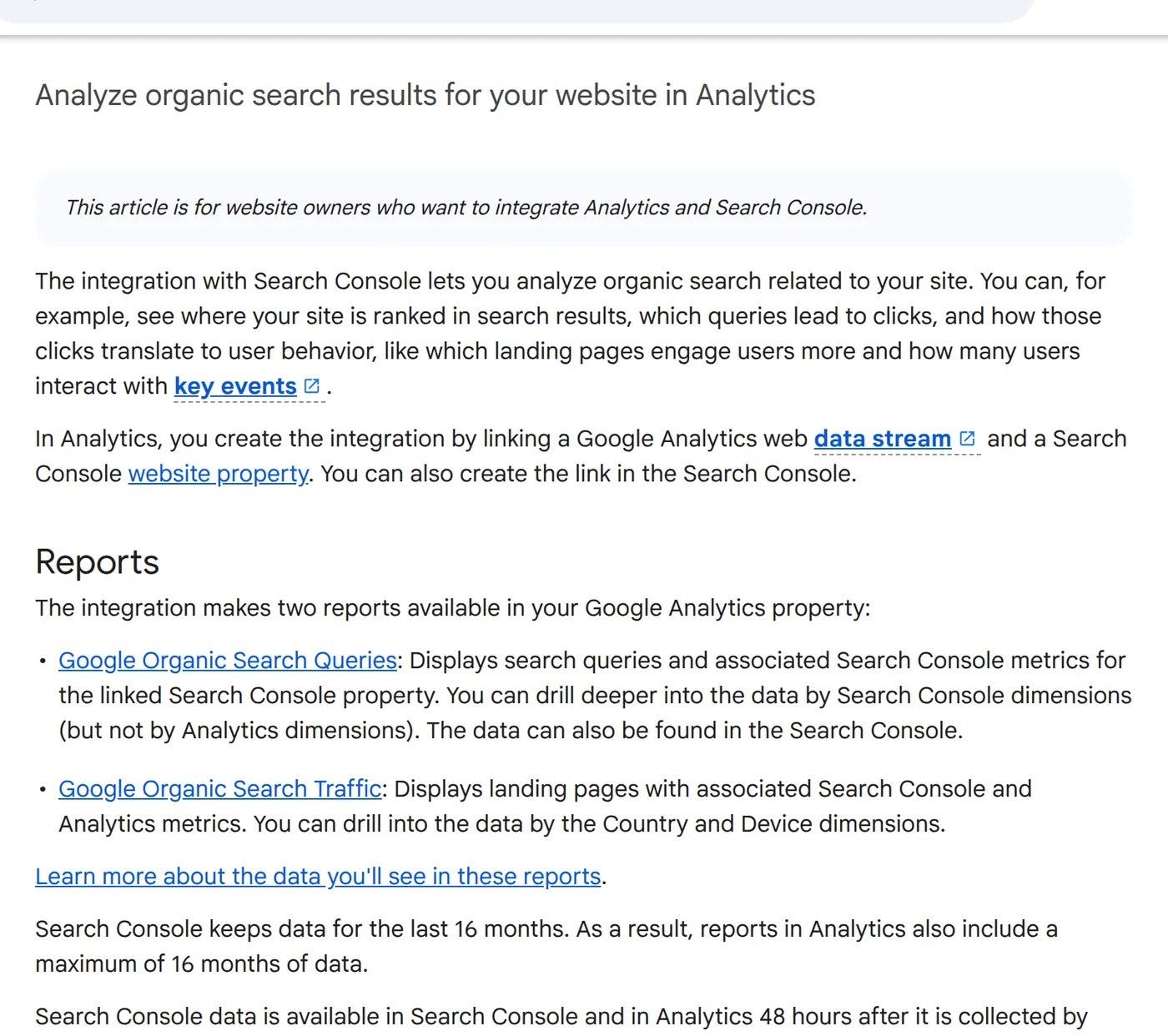Image resolution: width=1168 pixels, height=1036 pixels.
Task: Open the key events glossary link
Action: coord(235,386)
